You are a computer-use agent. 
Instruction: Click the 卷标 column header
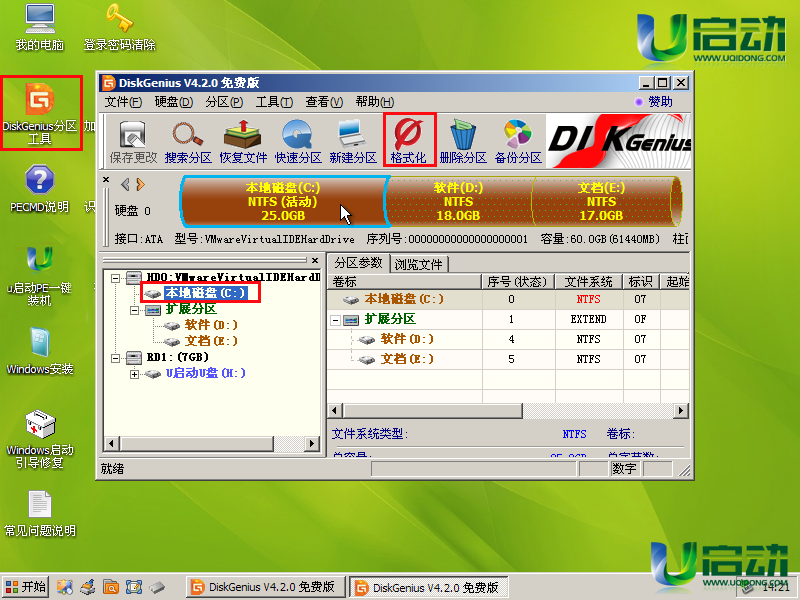(x=405, y=282)
